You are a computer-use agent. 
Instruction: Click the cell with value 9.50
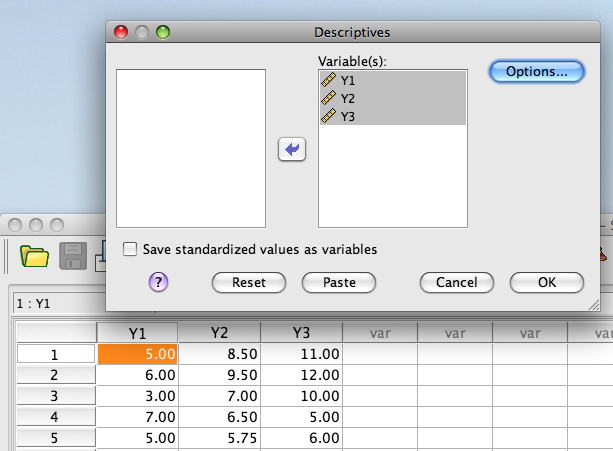pos(219,375)
